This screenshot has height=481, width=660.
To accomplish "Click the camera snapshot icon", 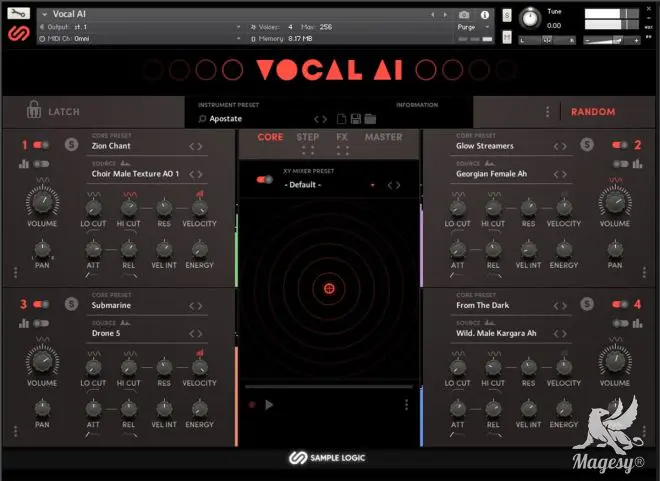I will point(464,15).
